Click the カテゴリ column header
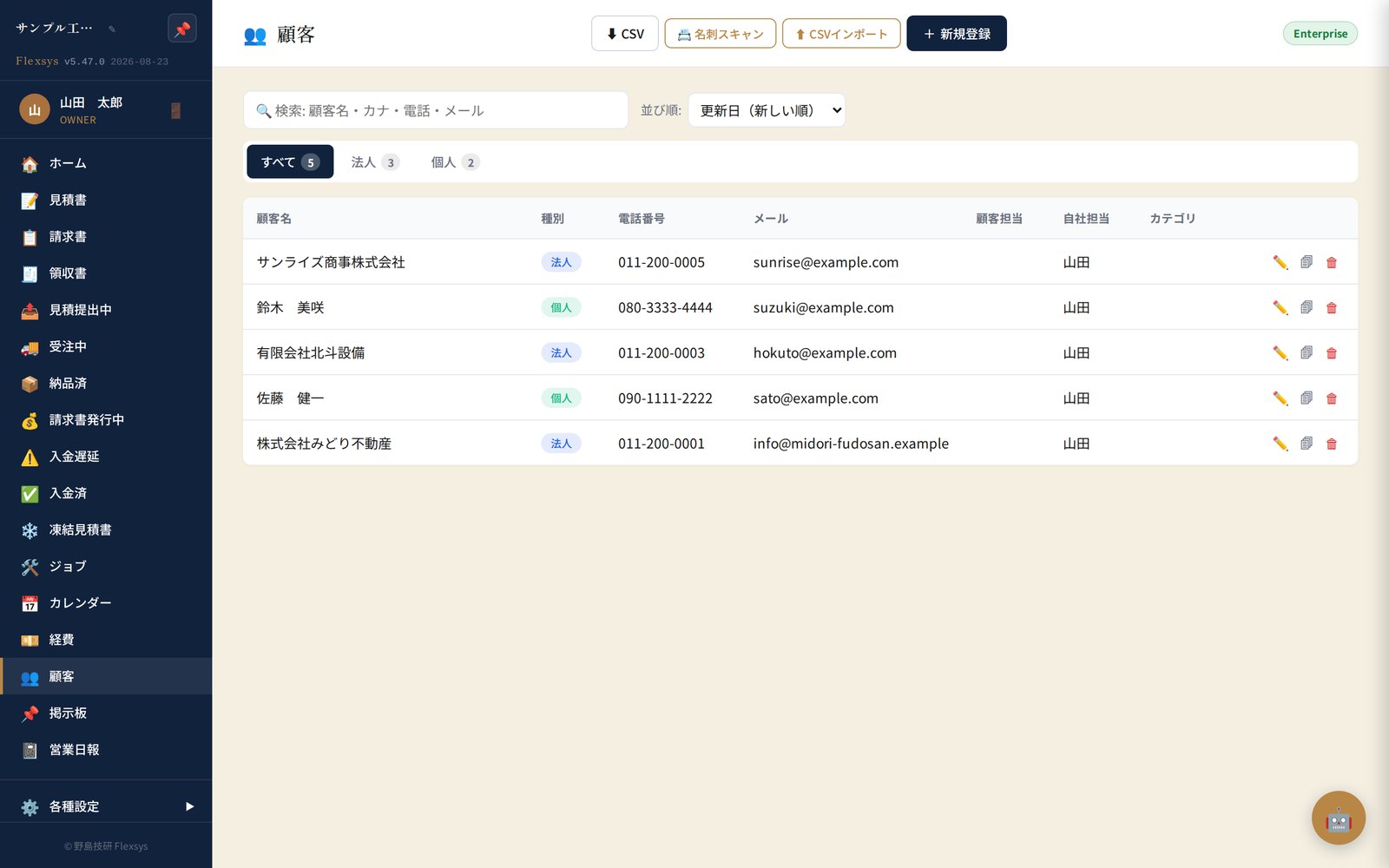Viewport: 1389px width, 868px height. [1173, 219]
